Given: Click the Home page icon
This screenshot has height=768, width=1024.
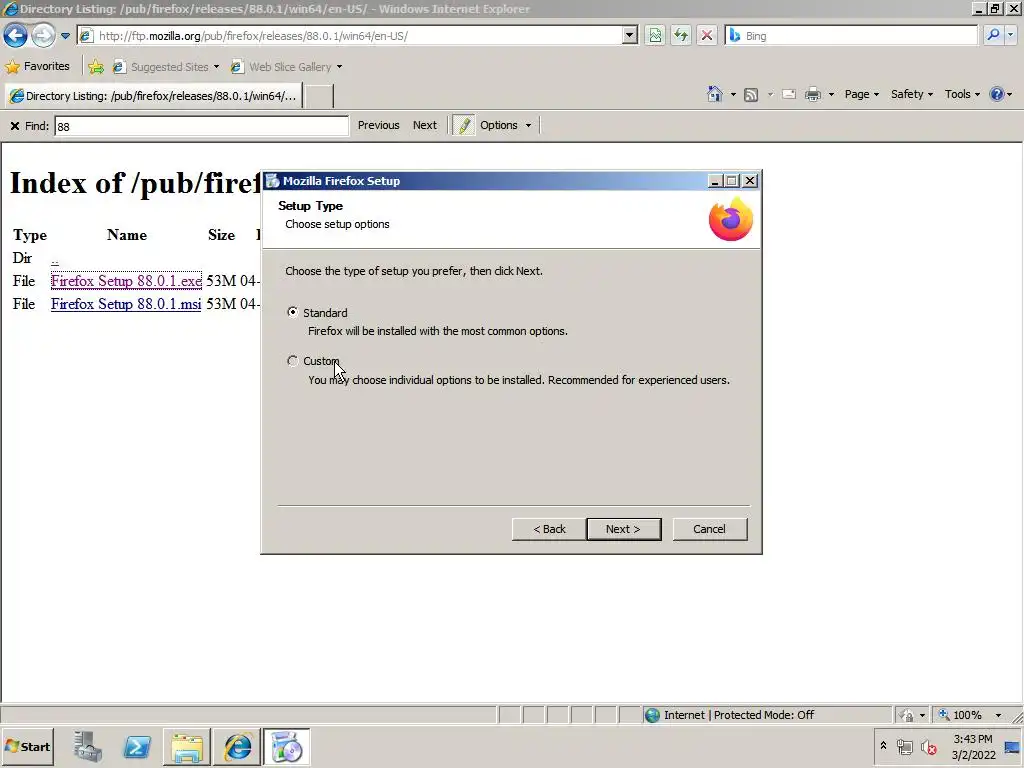Looking at the screenshot, I should [715, 95].
